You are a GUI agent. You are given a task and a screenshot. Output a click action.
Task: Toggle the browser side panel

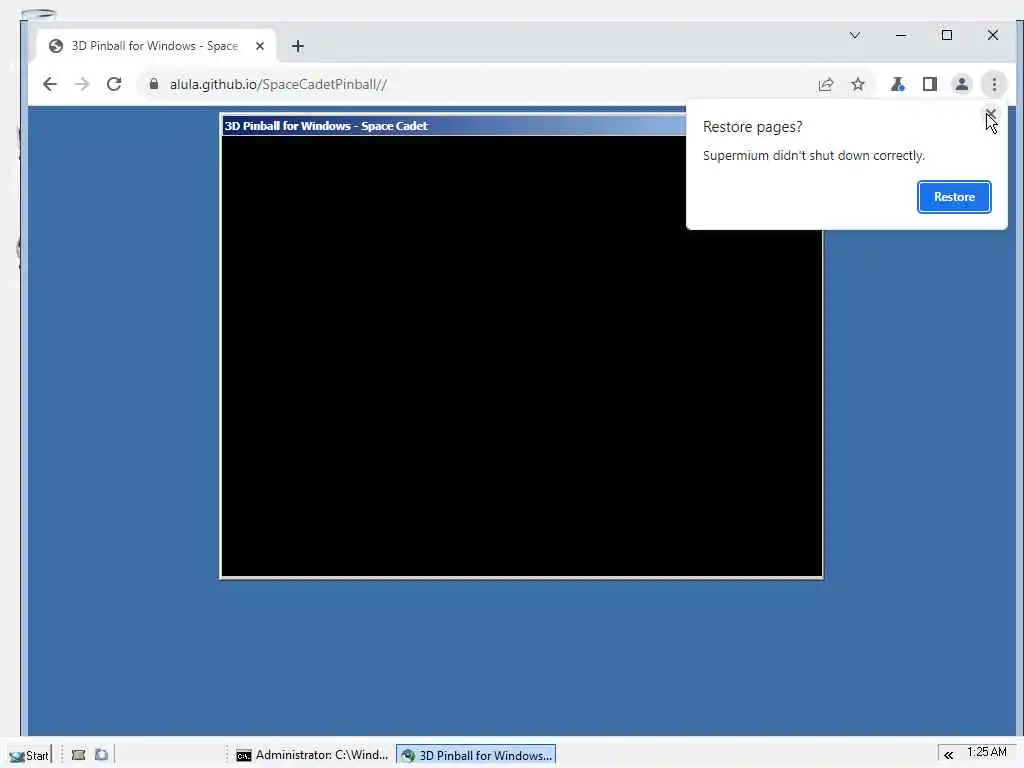tap(930, 84)
